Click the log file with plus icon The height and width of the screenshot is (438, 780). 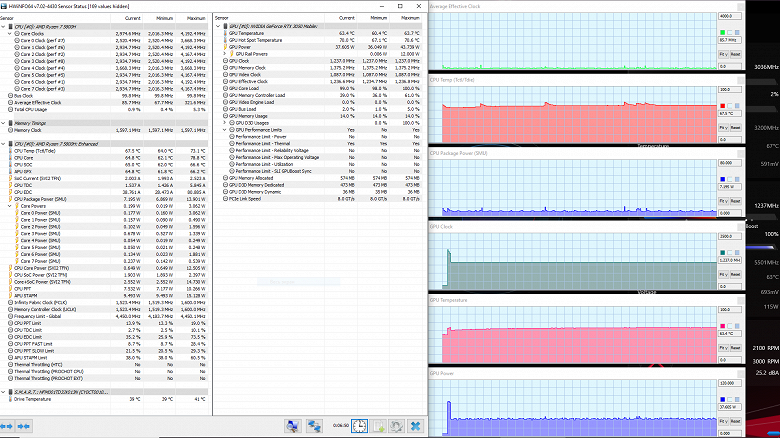click(x=376, y=426)
